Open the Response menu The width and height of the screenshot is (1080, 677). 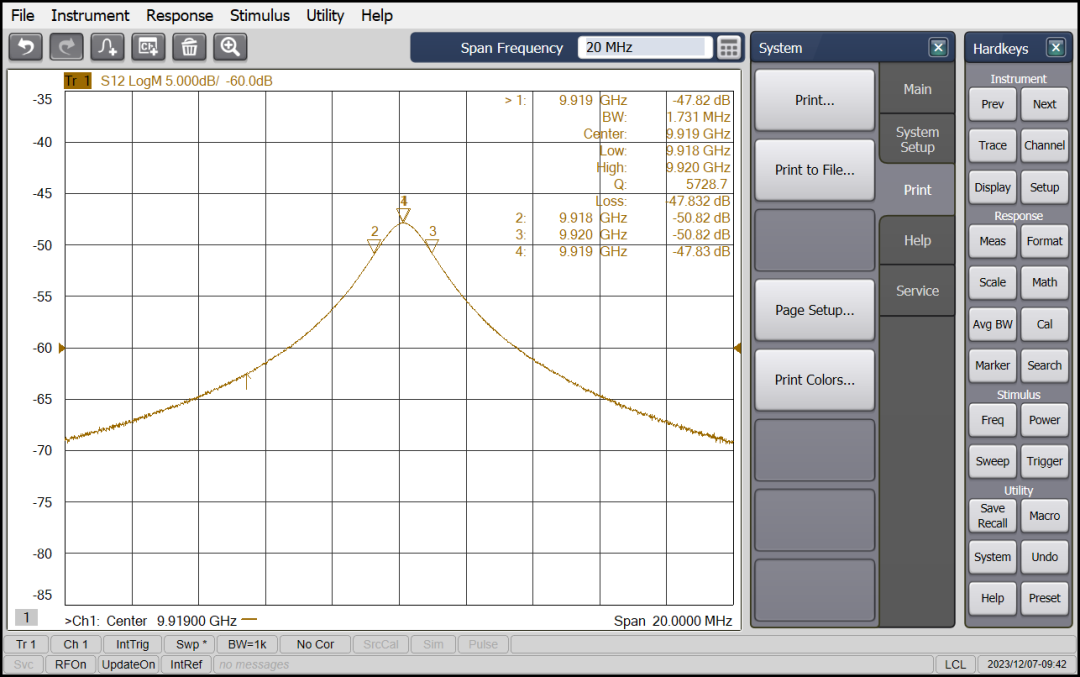tap(179, 15)
